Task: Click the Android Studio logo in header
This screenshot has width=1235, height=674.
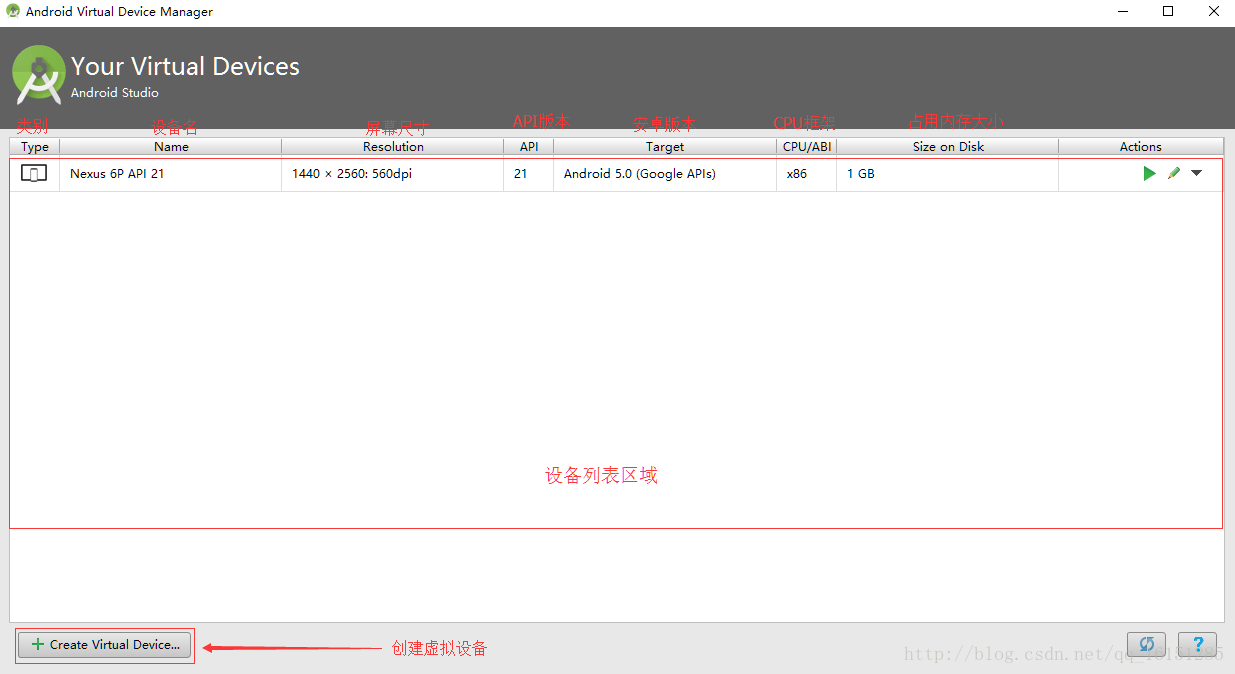Action: pyautogui.click(x=38, y=75)
